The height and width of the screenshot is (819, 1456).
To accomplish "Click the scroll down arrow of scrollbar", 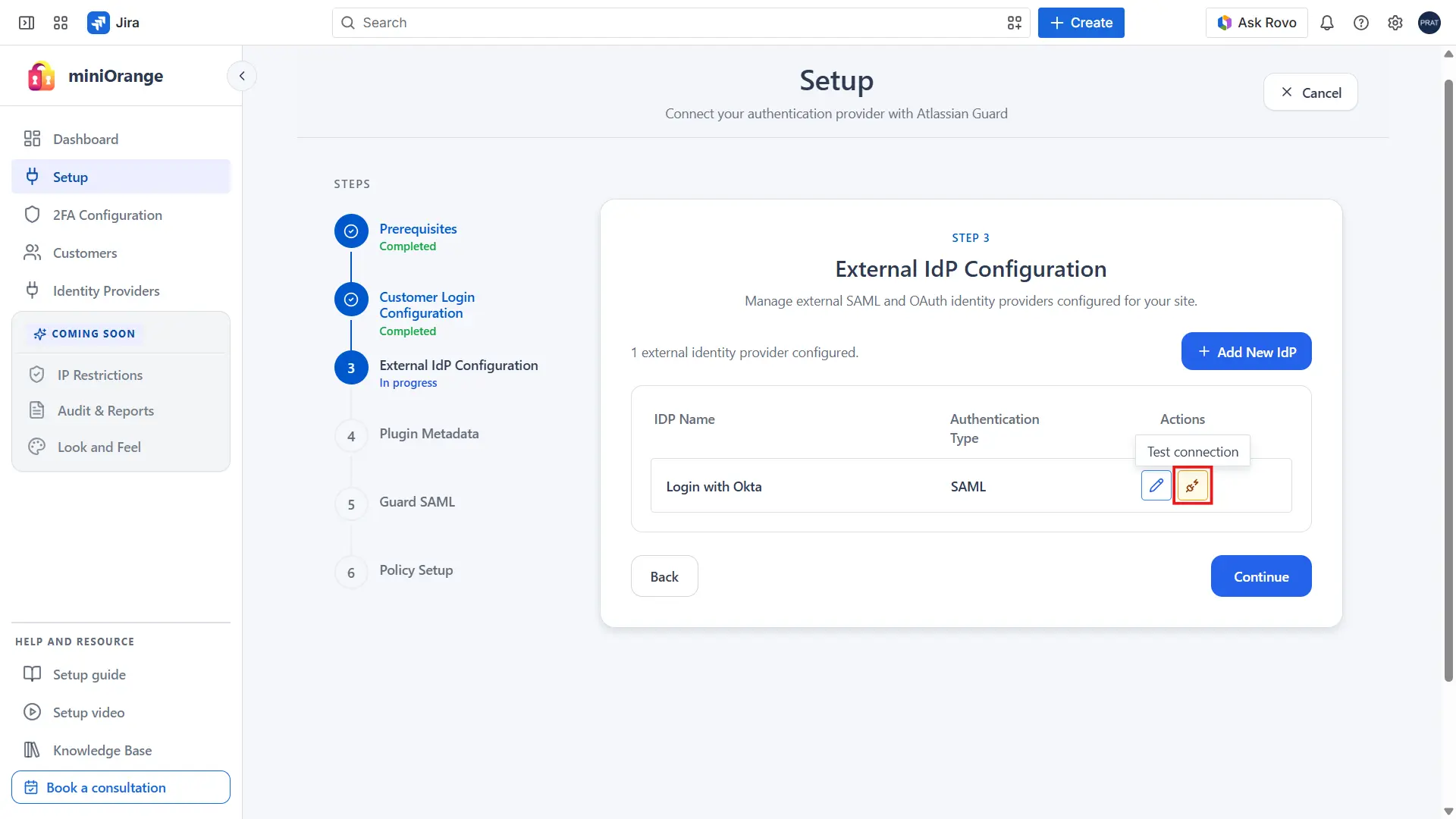I will [x=1448, y=811].
